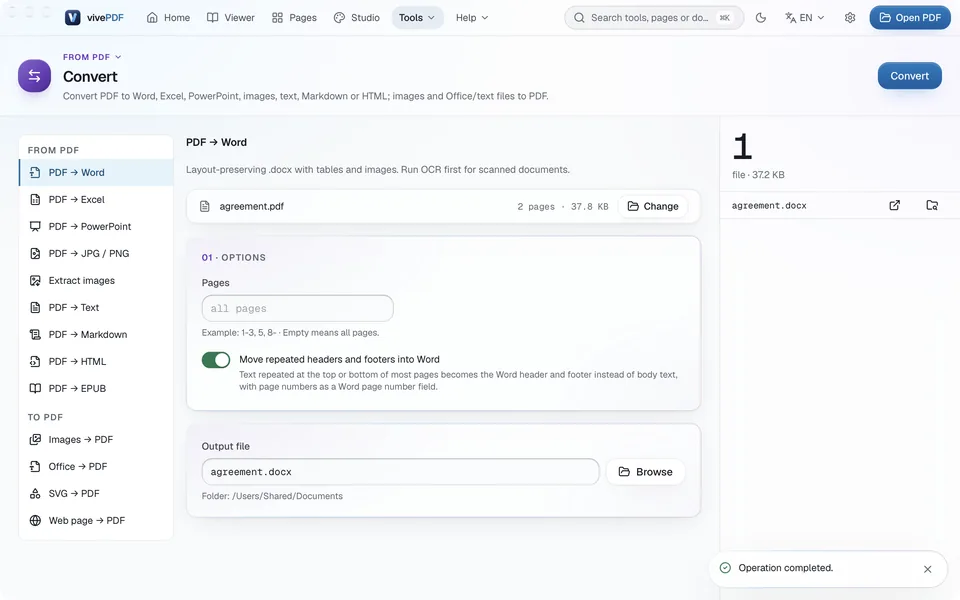Toggle dark mode moon icon
Image resolution: width=960 pixels, height=600 pixels.
click(760, 18)
